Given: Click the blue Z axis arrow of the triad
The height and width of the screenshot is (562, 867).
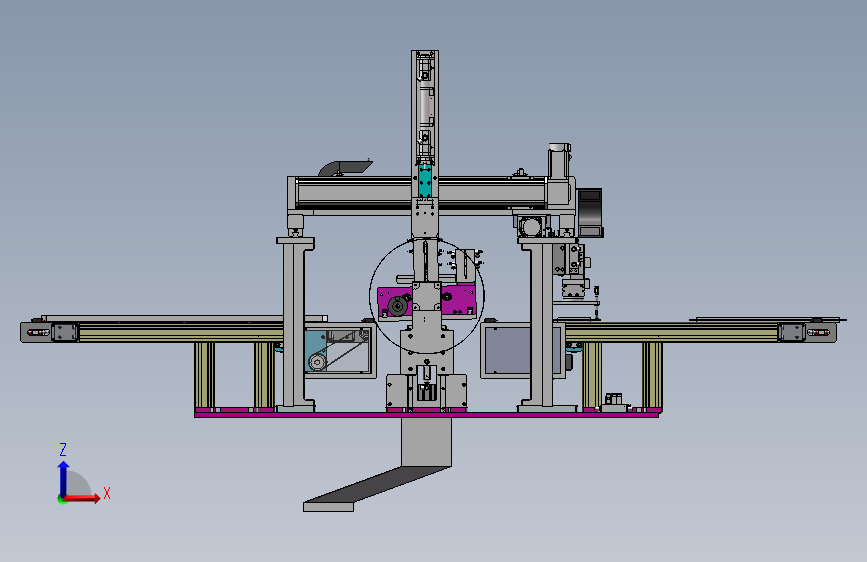Looking at the screenshot, I should [64, 478].
